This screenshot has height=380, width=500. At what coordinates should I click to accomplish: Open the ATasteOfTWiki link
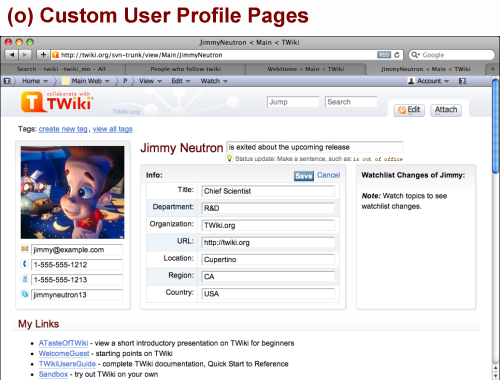pyautogui.click(x=63, y=343)
